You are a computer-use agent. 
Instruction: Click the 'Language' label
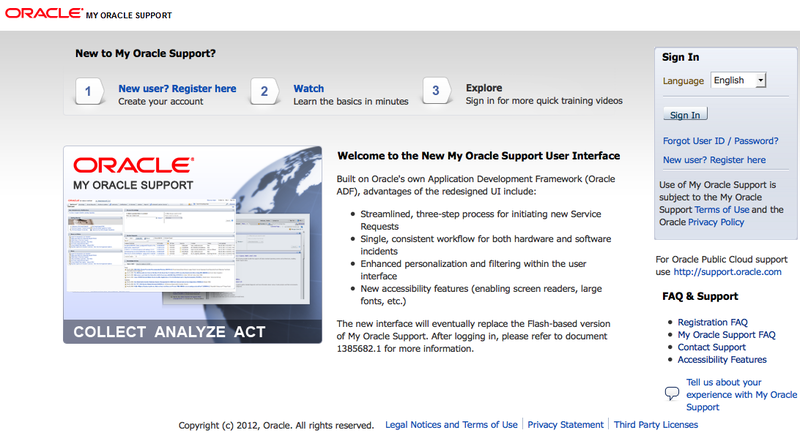point(683,81)
